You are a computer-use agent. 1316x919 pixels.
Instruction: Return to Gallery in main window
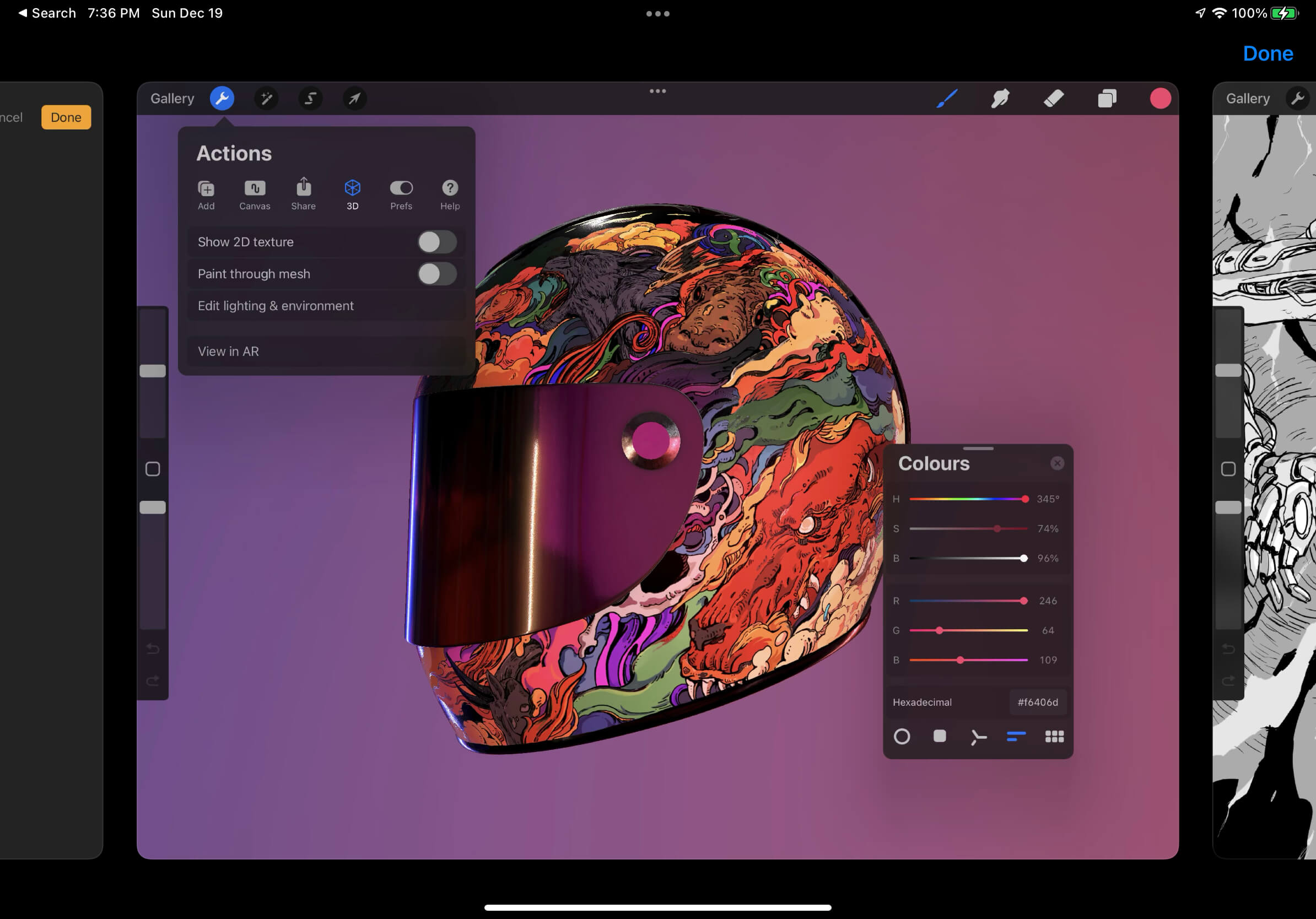click(172, 99)
